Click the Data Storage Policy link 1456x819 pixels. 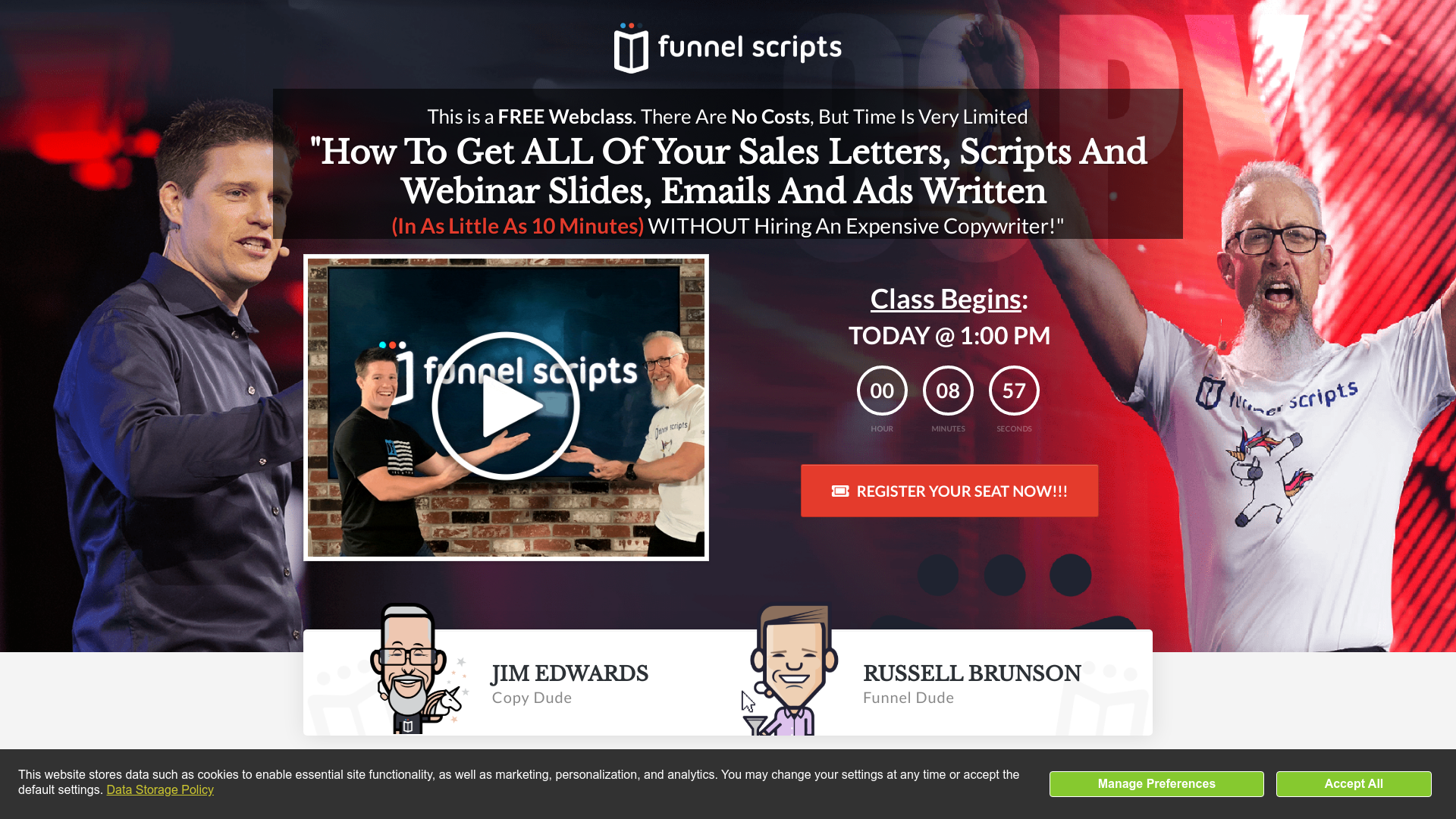(160, 789)
